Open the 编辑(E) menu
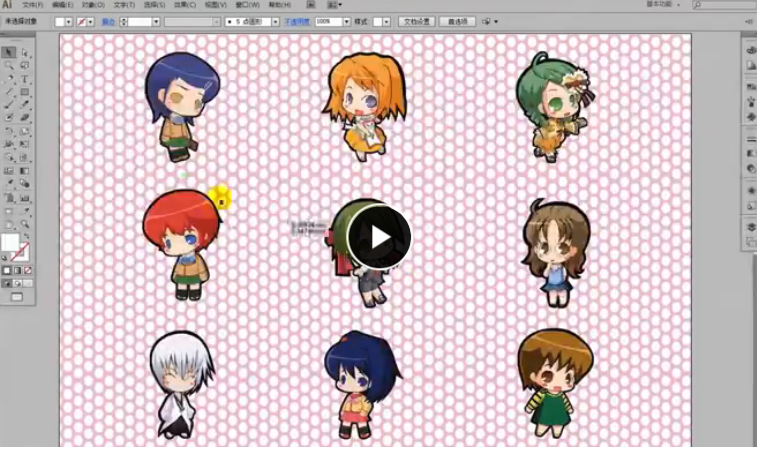757x470 pixels. (63, 5)
